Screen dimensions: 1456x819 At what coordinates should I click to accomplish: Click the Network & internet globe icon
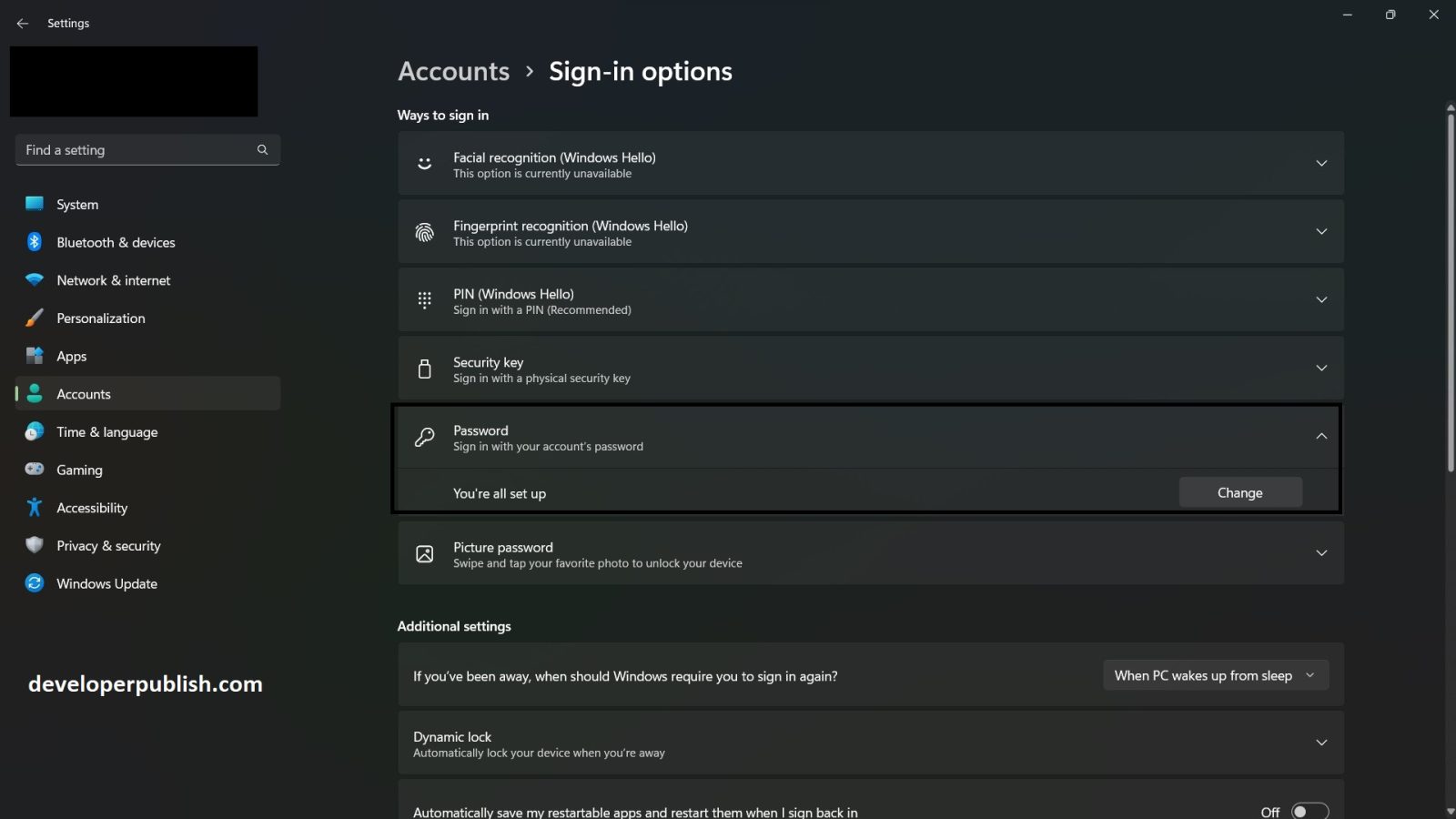[x=34, y=280]
